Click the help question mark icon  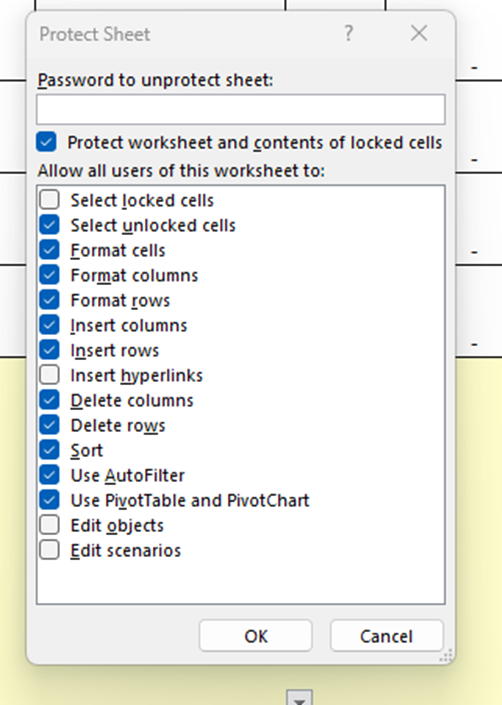click(x=348, y=34)
